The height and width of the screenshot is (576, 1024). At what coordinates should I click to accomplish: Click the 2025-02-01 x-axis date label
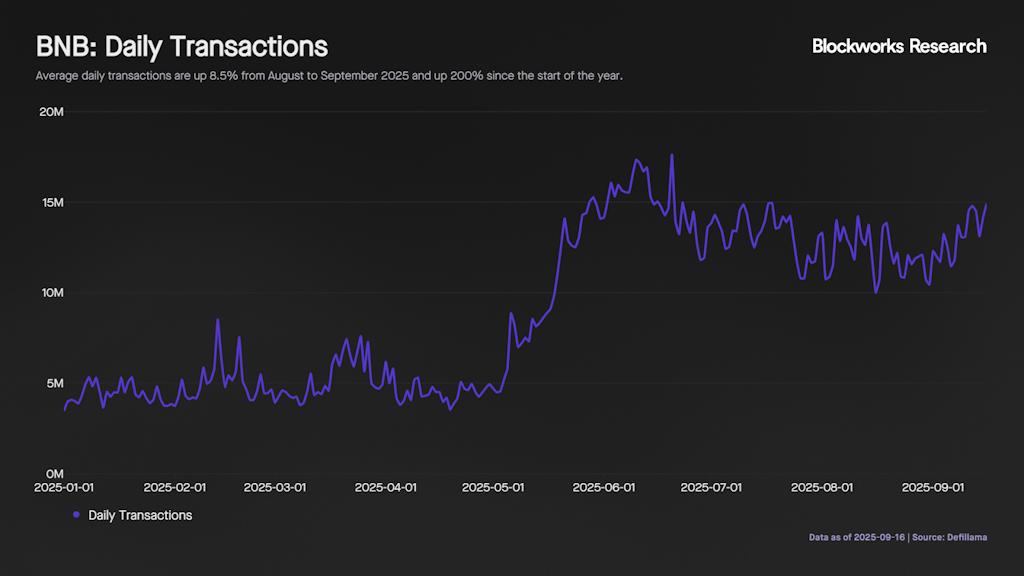(174, 488)
